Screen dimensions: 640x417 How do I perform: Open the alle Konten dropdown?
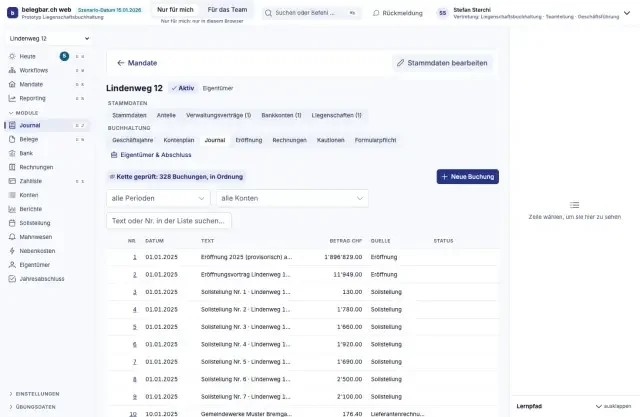(292, 198)
